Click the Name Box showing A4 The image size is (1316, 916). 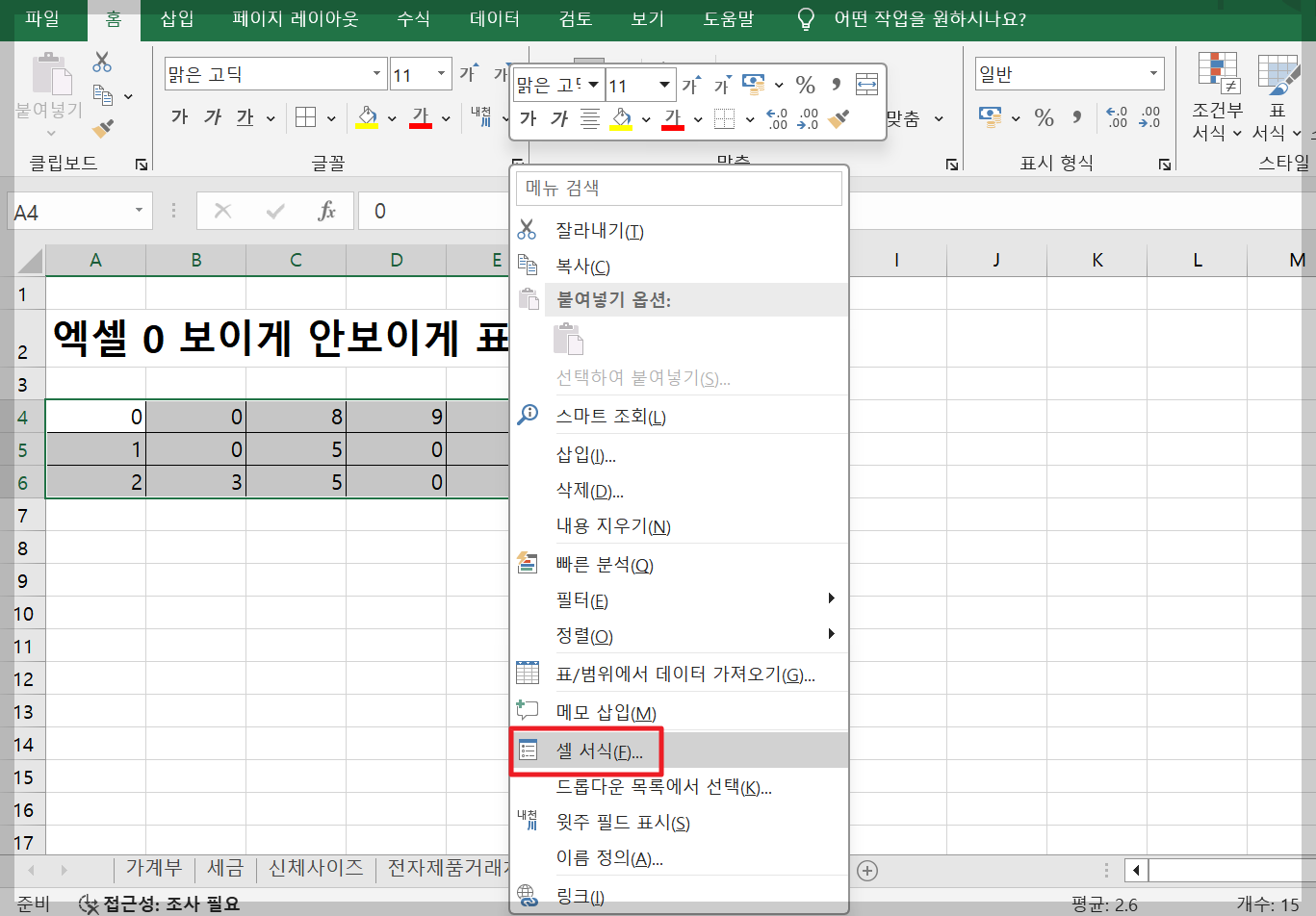tap(67, 210)
